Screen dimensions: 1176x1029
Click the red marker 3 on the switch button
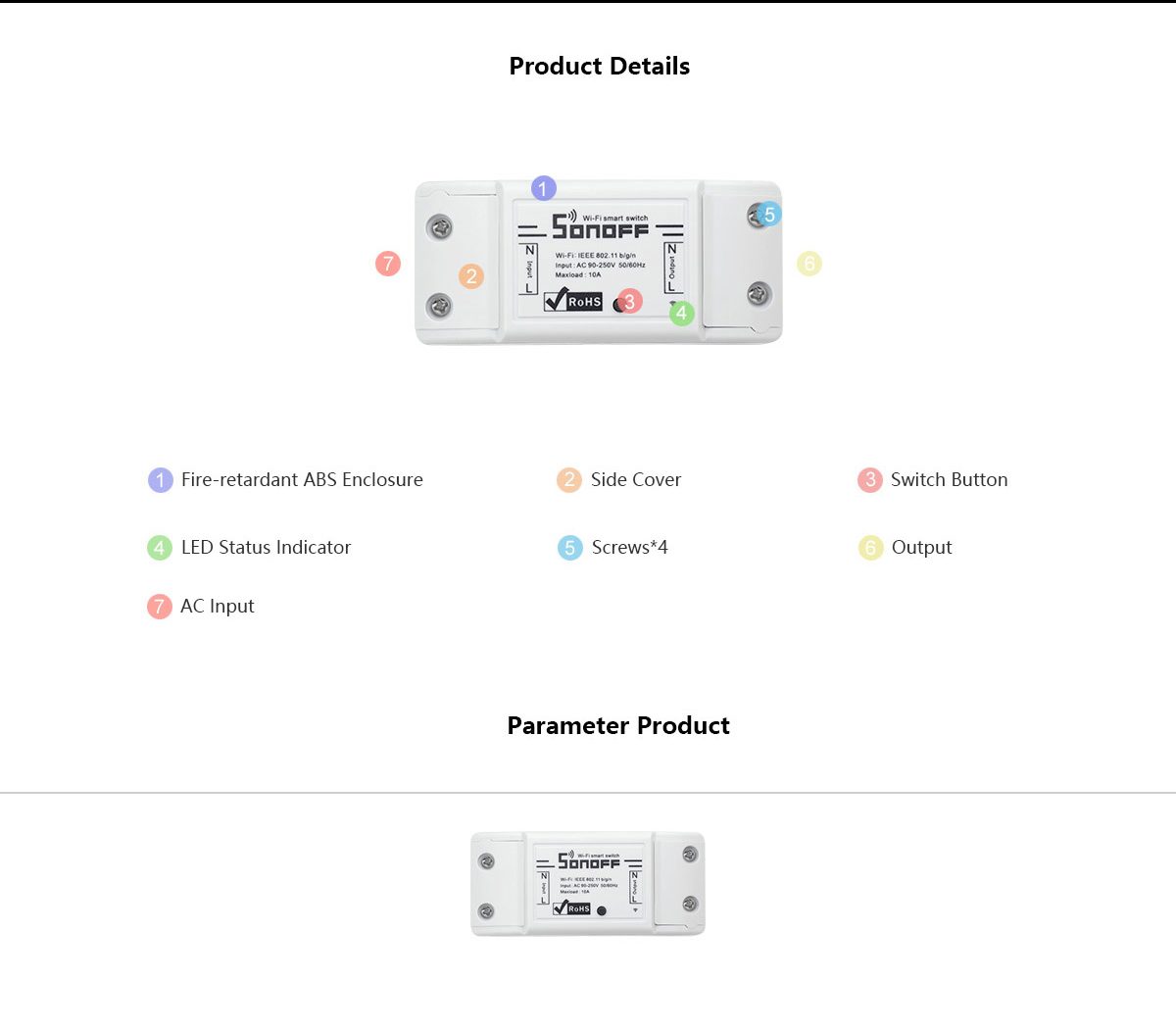tap(630, 302)
